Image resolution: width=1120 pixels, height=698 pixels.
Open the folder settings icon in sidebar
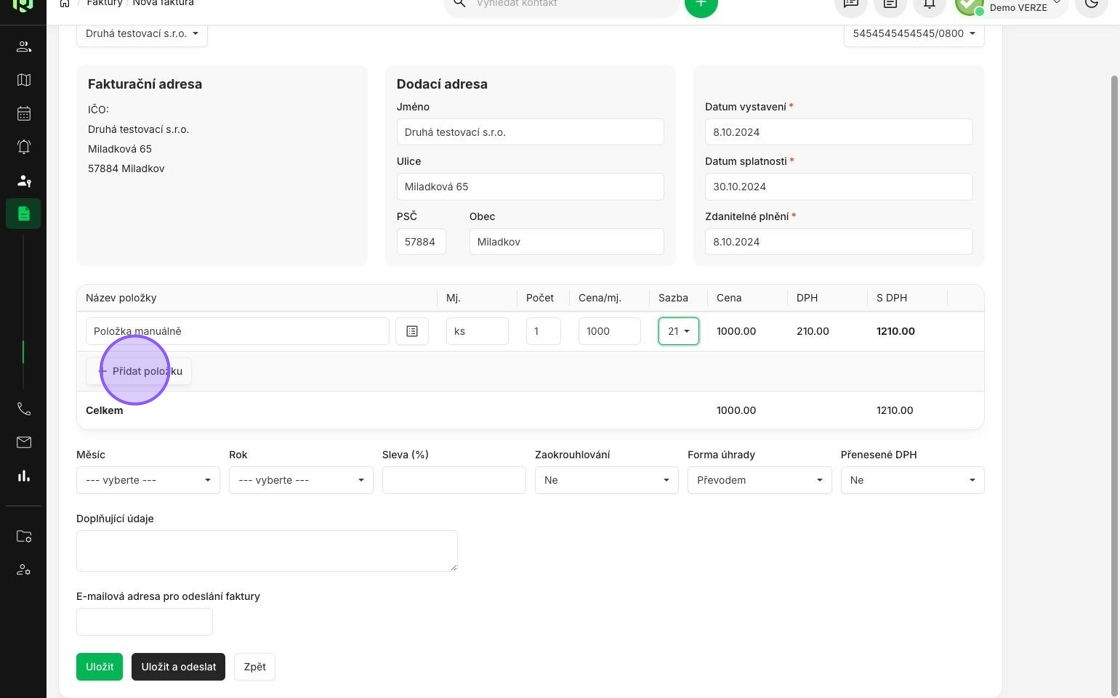pyautogui.click(x=24, y=537)
